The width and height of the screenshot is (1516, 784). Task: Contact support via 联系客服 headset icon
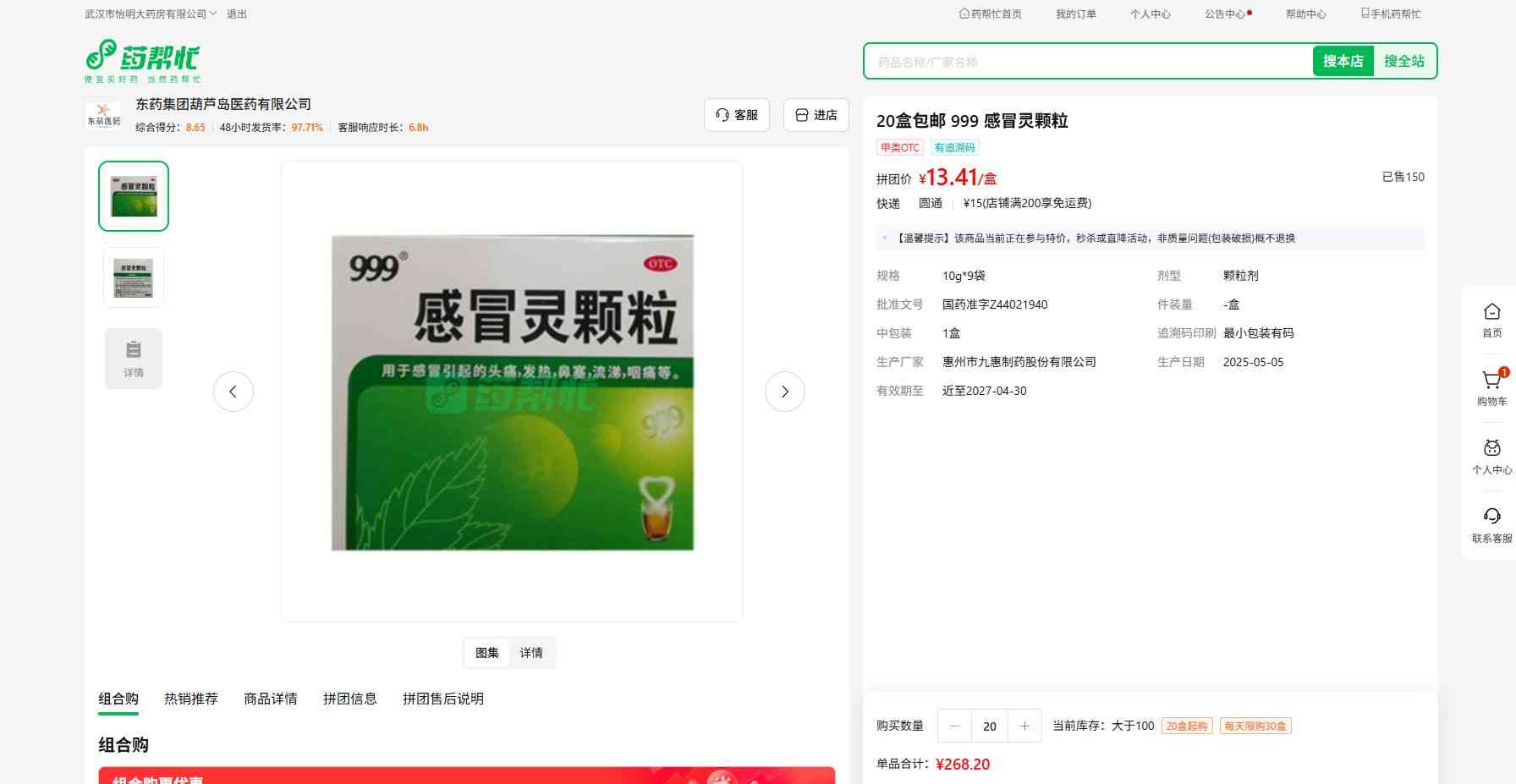1491,518
